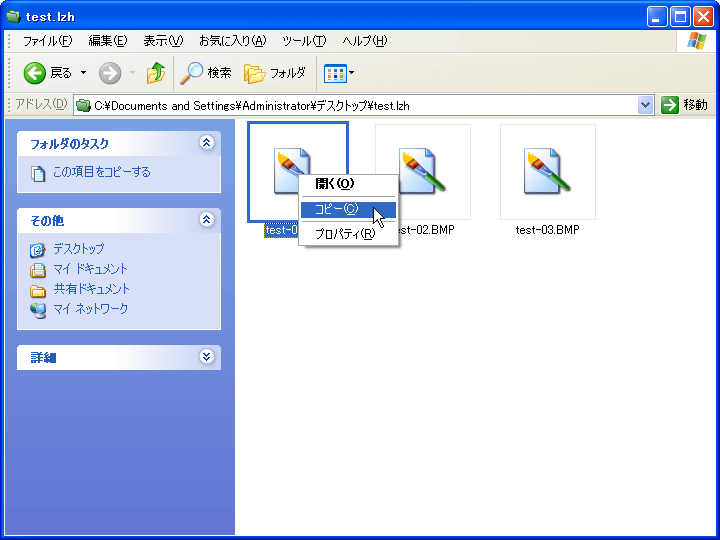Collapse the その他 panel section
Image resolution: width=720 pixels, height=540 pixels.
pyautogui.click(x=207, y=219)
